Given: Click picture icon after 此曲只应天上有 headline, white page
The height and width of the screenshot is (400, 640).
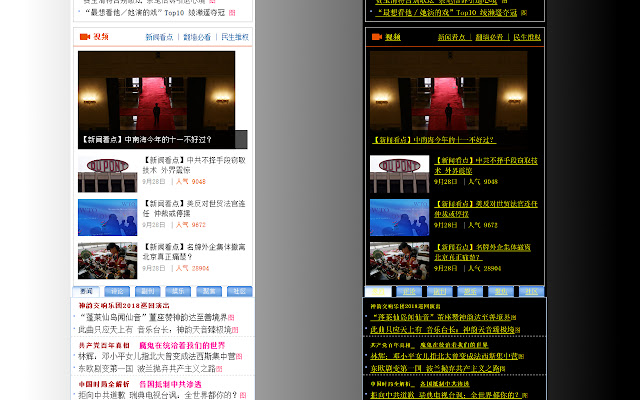Looking at the screenshot, I should [x=235, y=330].
